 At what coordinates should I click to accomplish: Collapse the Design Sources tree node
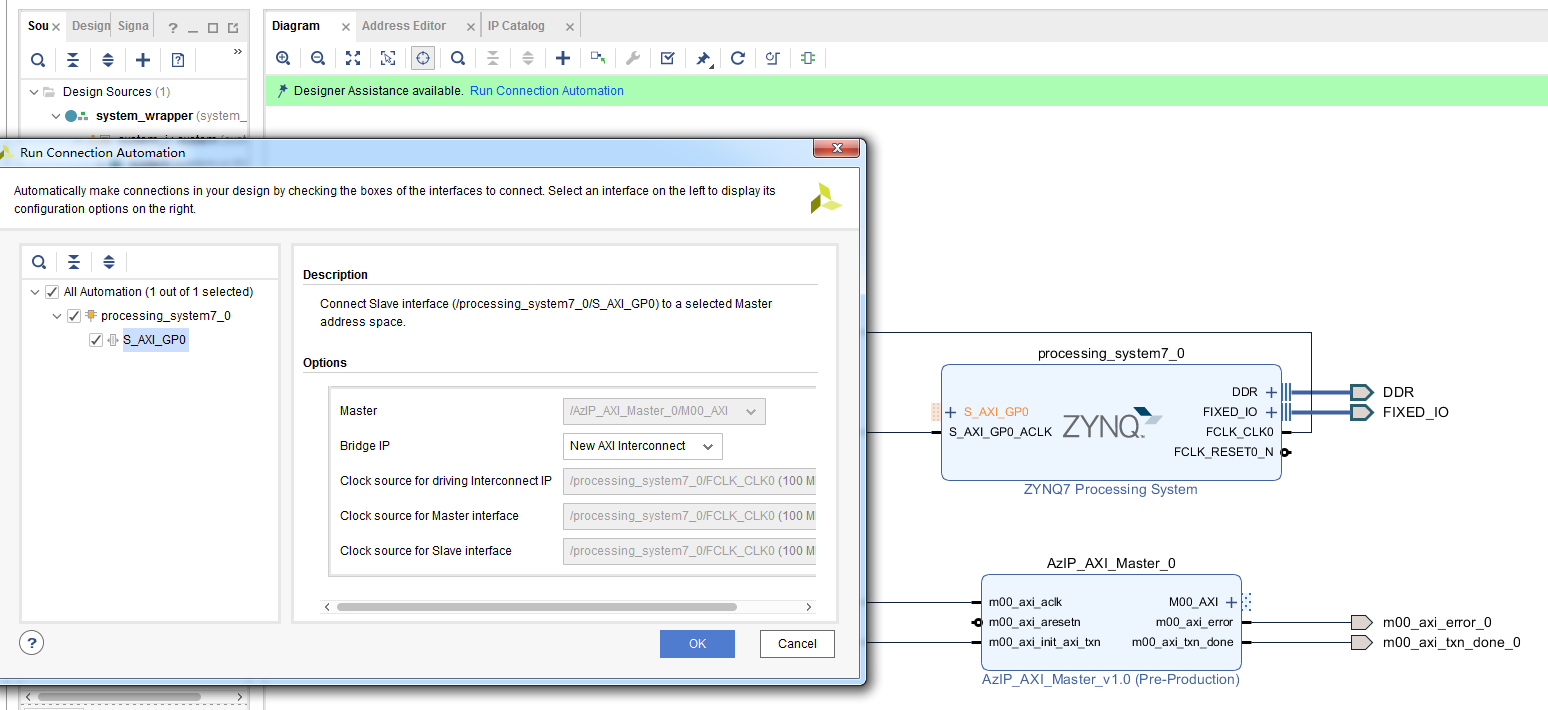pyautogui.click(x=34, y=92)
